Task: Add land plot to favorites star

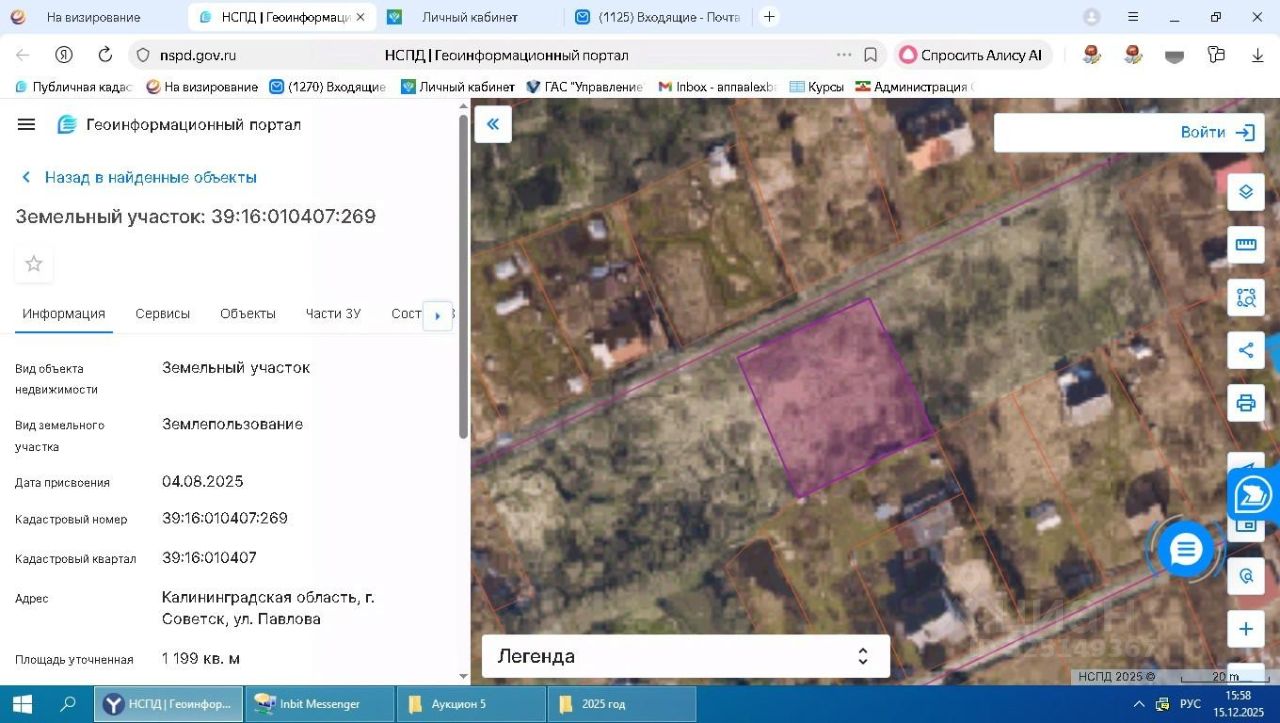Action: (34, 264)
